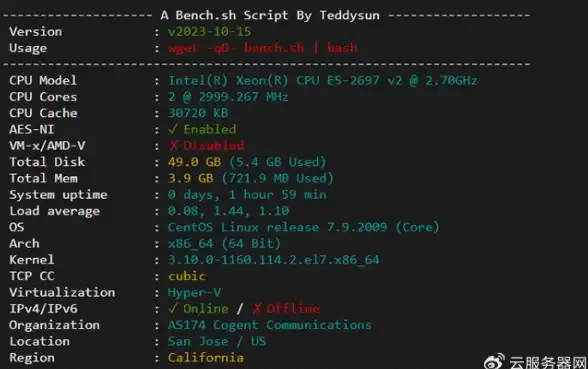This screenshot has width=588, height=369.
Task: Click the Chinese watermark text beside Weibo logo
Action: [548, 362]
